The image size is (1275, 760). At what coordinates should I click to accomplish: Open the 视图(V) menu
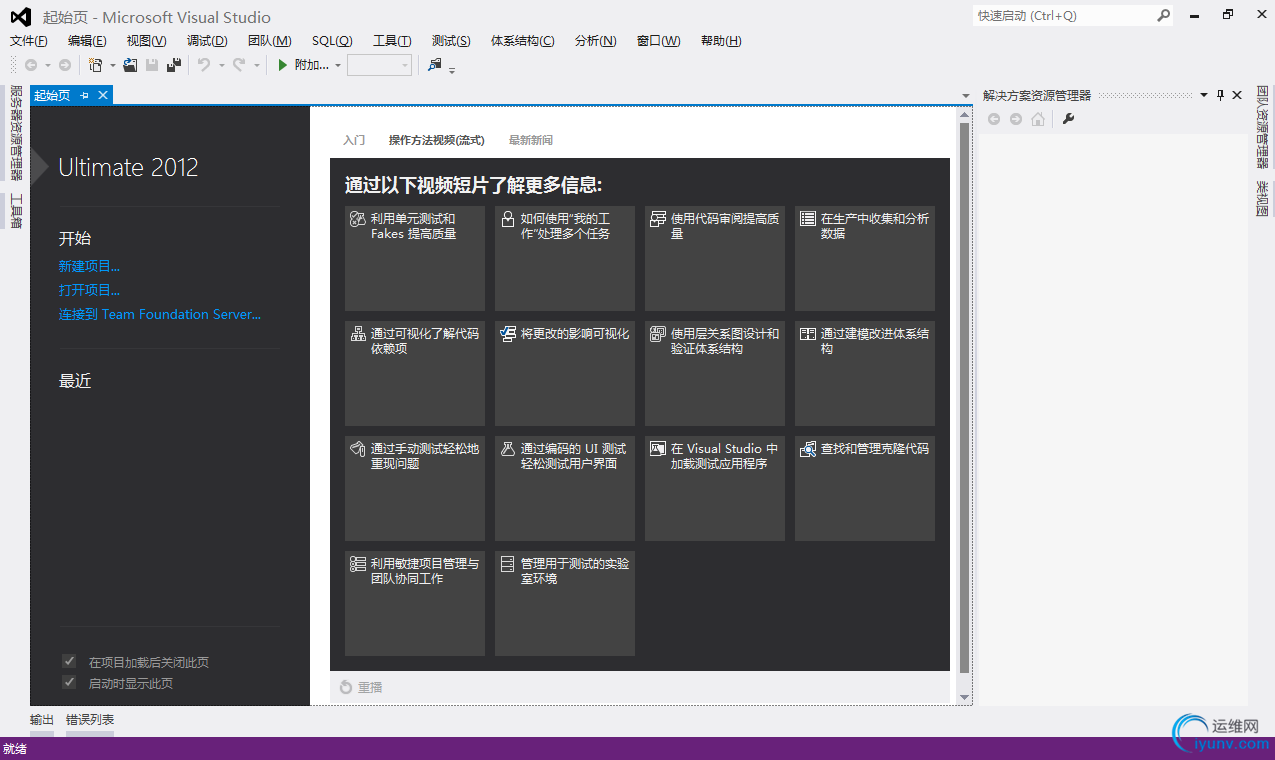[x=147, y=41]
